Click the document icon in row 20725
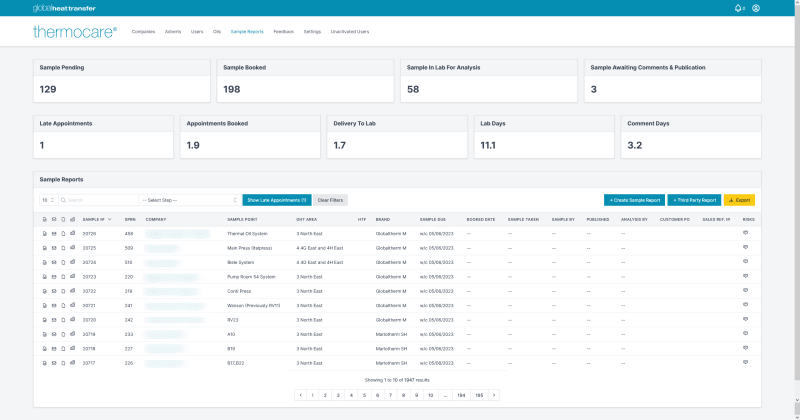The width and height of the screenshot is (800, 420). tap(44, 248)
